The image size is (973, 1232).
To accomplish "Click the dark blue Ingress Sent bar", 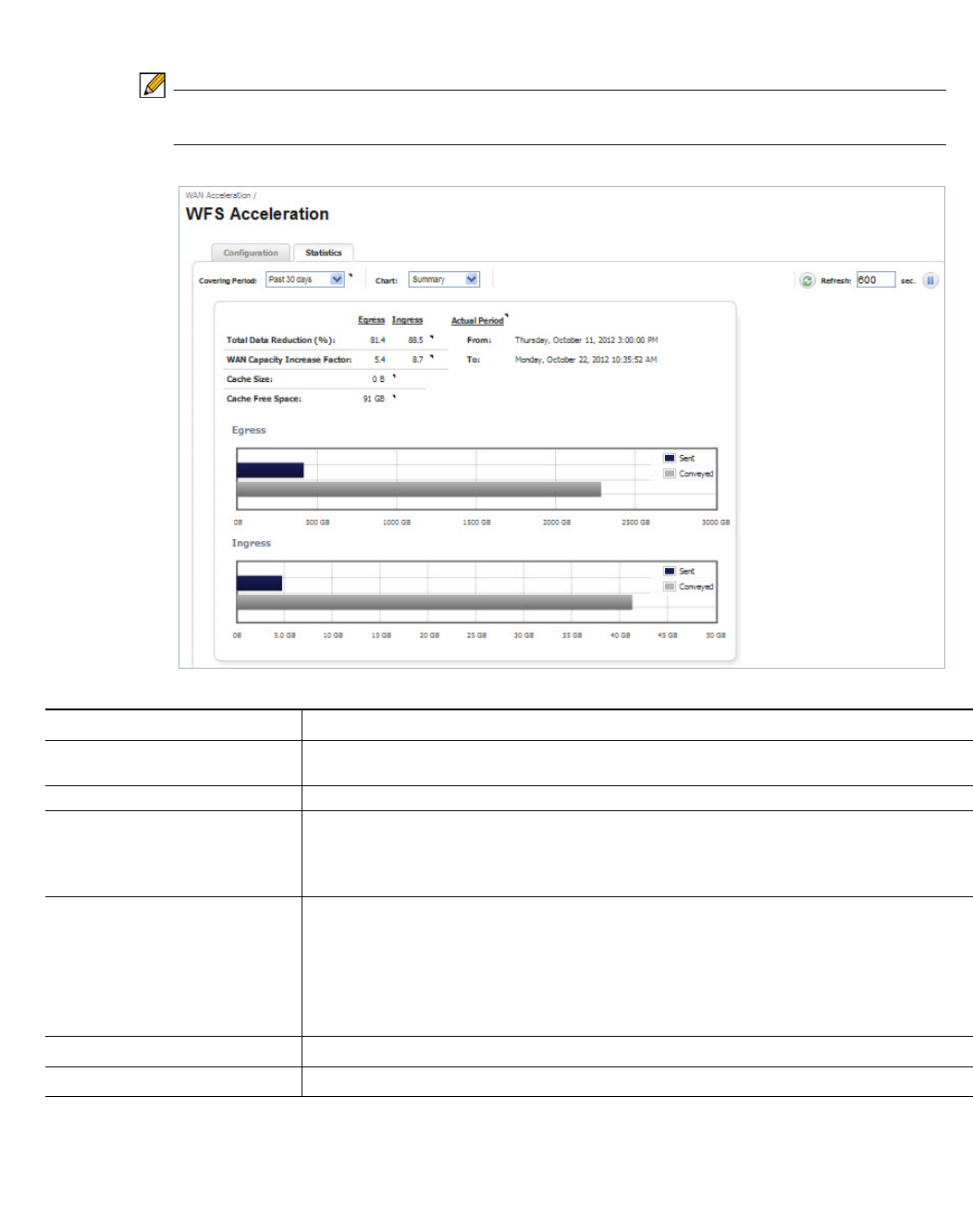I will click(x=260, y=583).
